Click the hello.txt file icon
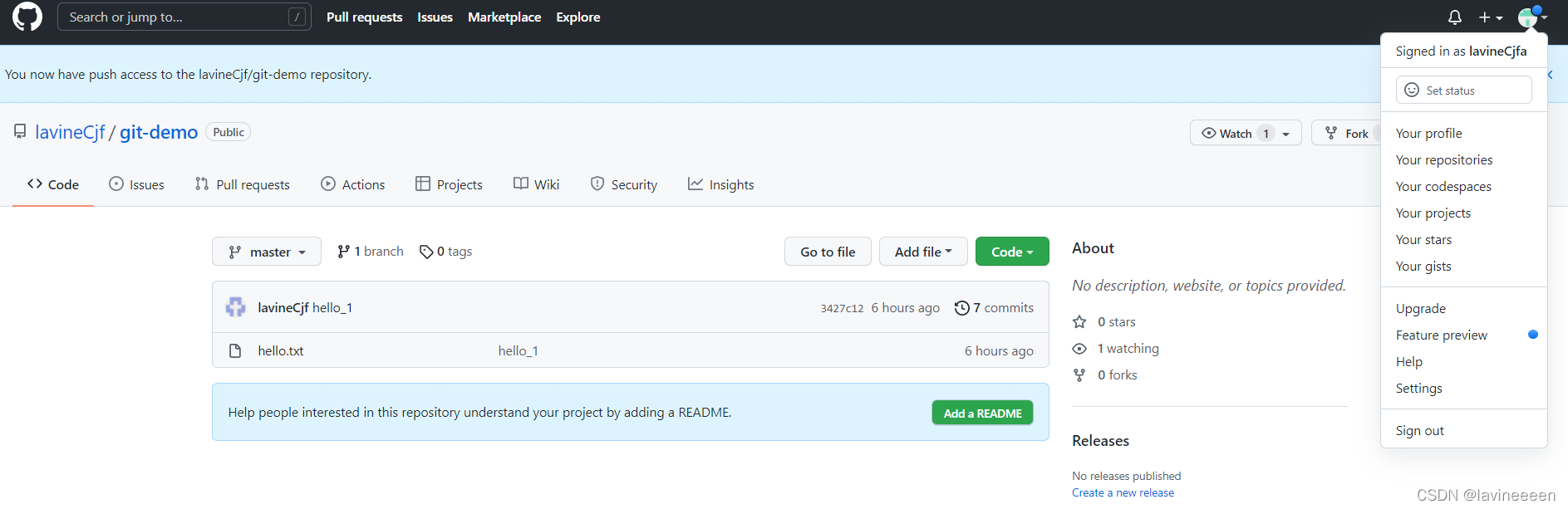Image resolution: width=1568 pixels, height=509 pixels. tap(235, 350)
